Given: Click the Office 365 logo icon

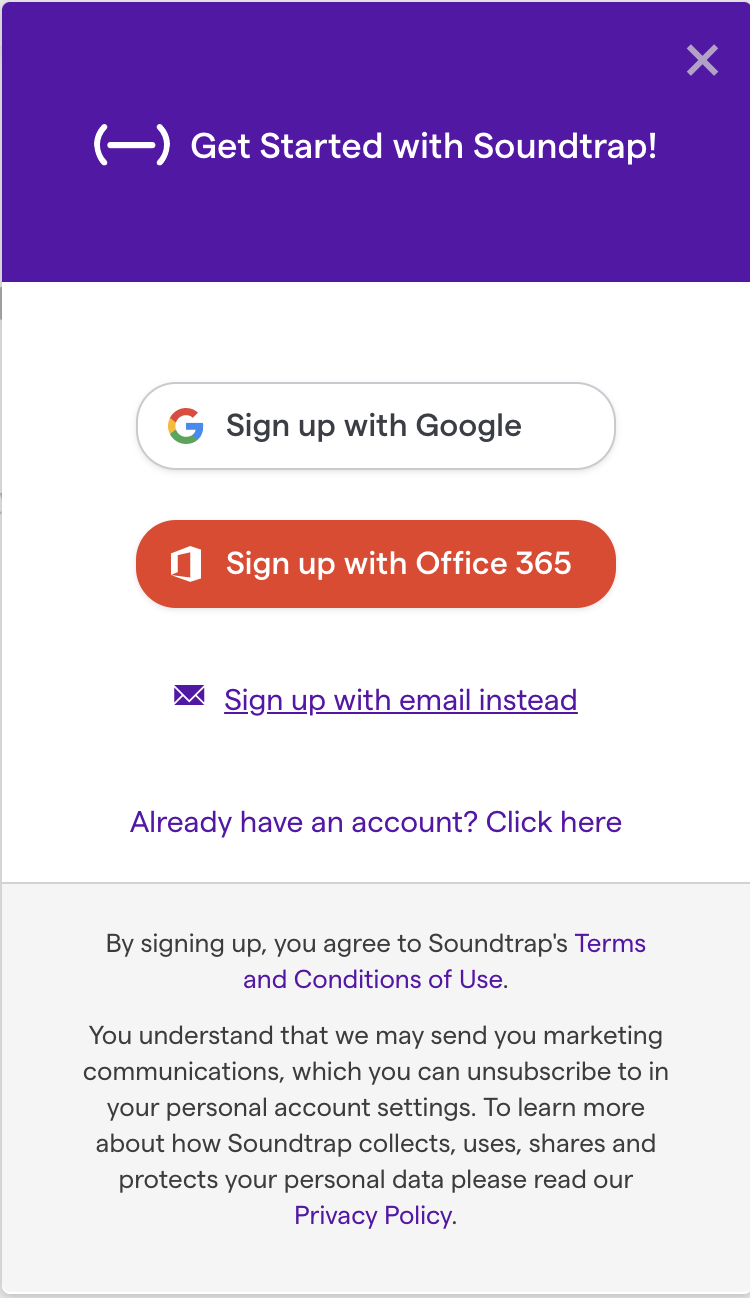Looking at the screenshot, I should (186, 564).
